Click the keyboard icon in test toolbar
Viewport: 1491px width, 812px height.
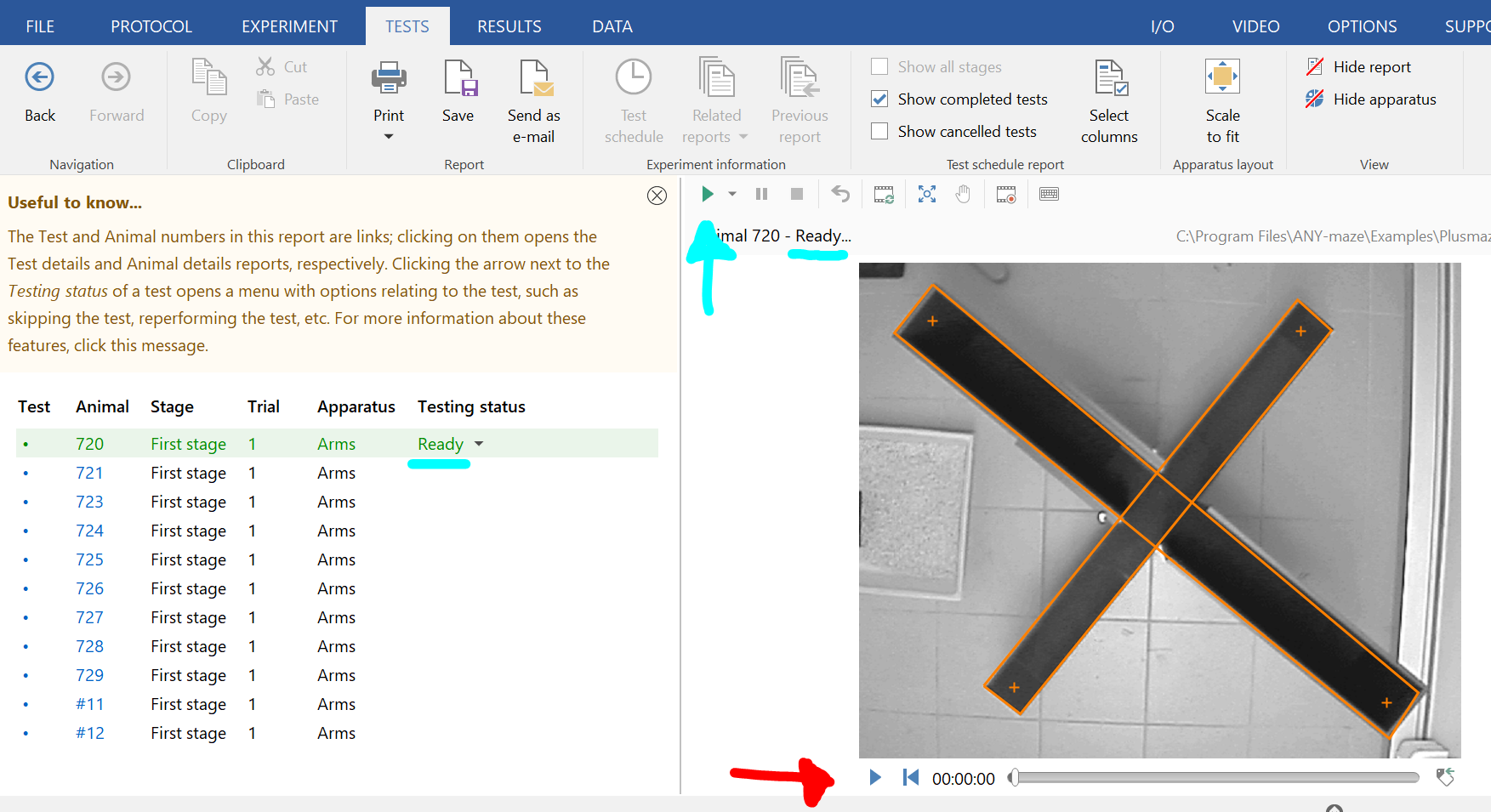click(1050, 195)
